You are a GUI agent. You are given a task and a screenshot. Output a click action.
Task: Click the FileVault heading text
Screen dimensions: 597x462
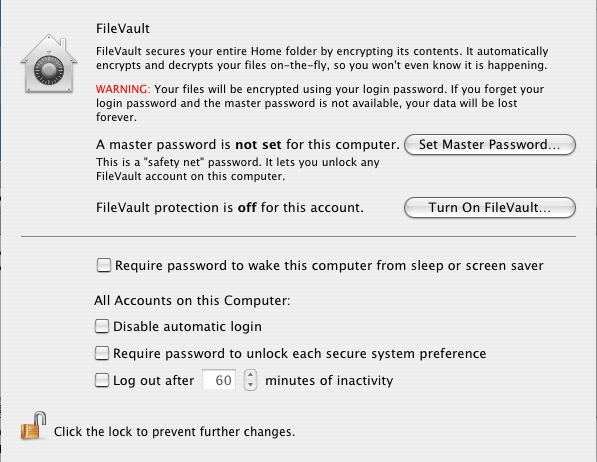click(x=123, y=29)
